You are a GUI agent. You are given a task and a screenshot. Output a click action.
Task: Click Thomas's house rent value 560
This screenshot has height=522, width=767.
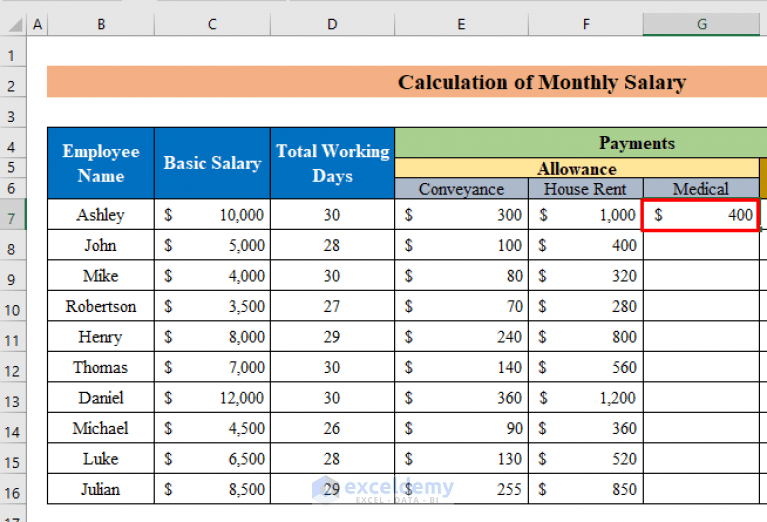tap(586, 367)
